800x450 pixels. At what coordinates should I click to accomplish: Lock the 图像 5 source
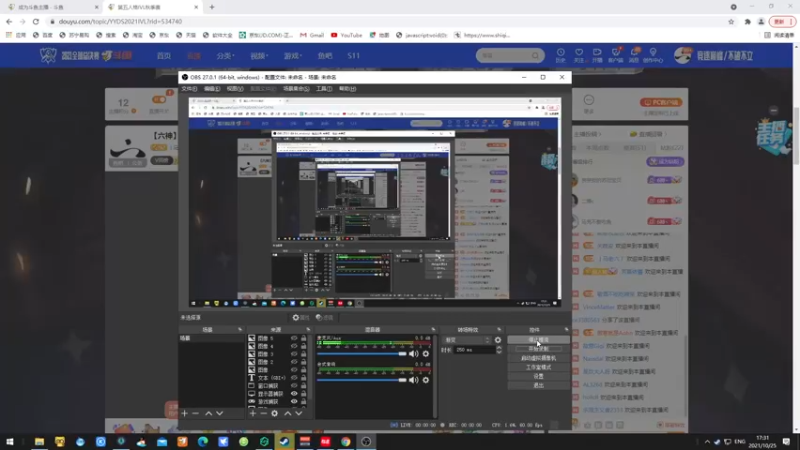pos(304,338)
